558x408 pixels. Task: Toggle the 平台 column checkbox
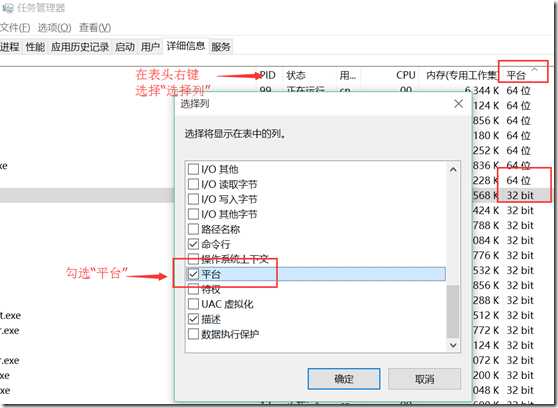193,274
